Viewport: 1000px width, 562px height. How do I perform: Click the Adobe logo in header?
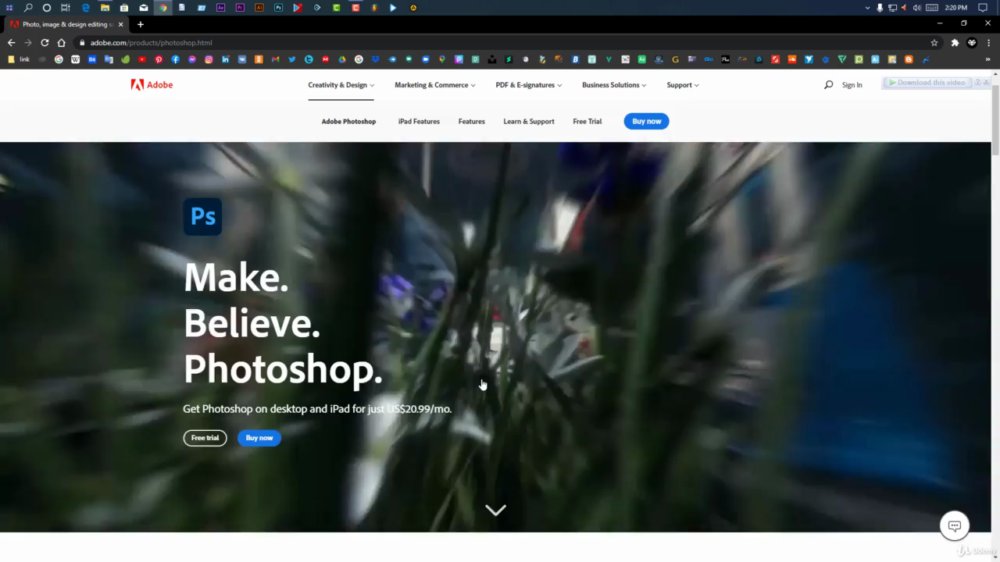coord(151,85)
